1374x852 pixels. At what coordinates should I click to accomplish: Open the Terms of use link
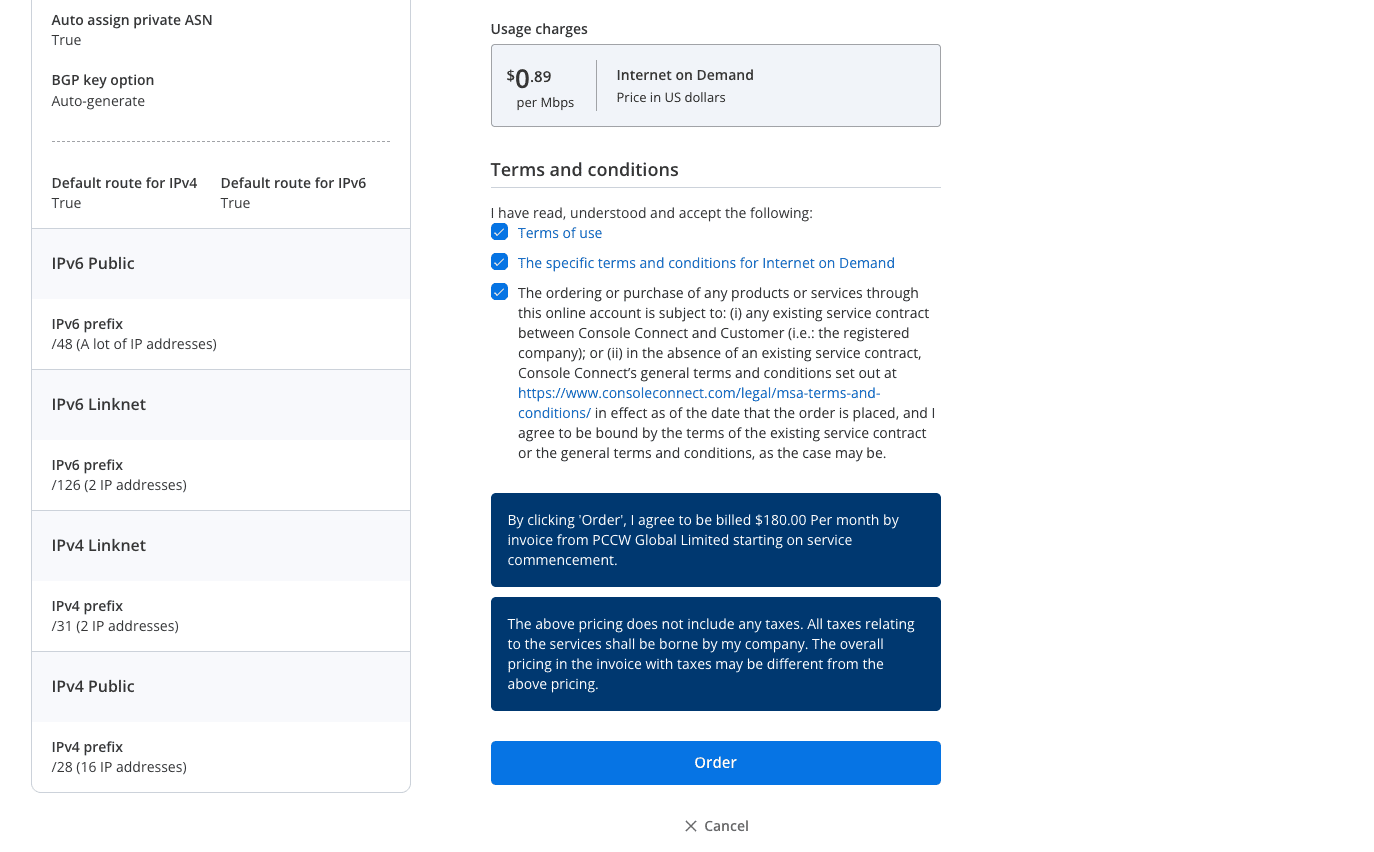[x=560, y=233]
